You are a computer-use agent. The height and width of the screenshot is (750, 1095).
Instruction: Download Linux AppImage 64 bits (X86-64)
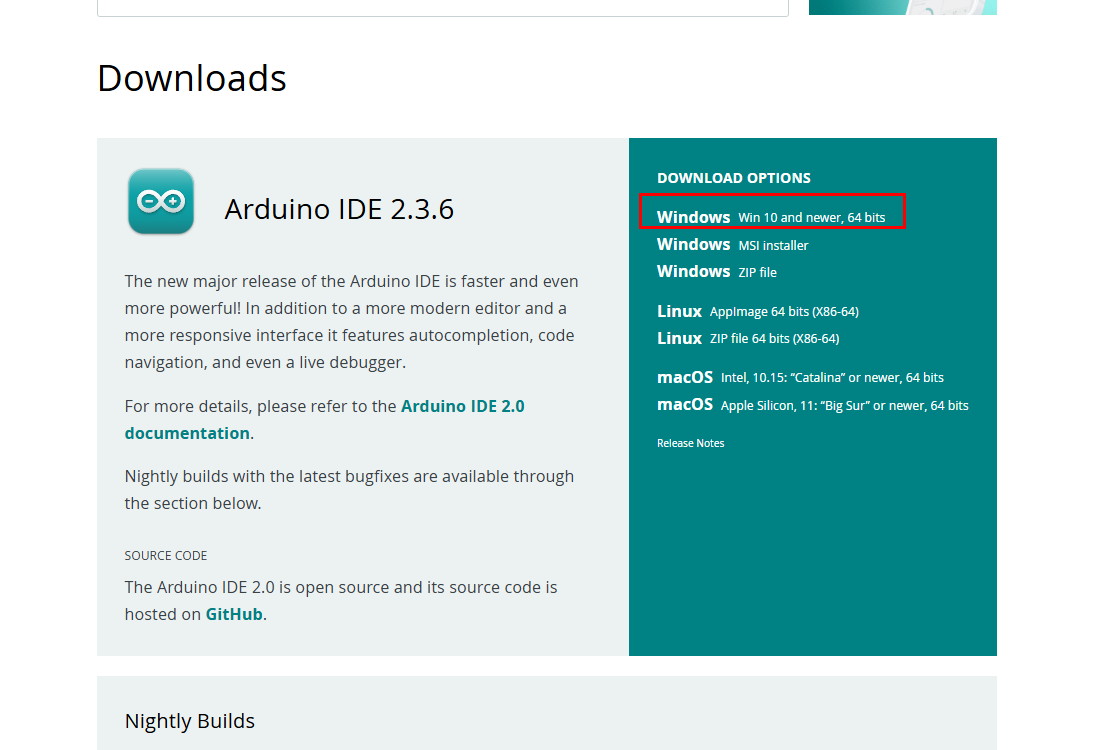click(758, 311)
